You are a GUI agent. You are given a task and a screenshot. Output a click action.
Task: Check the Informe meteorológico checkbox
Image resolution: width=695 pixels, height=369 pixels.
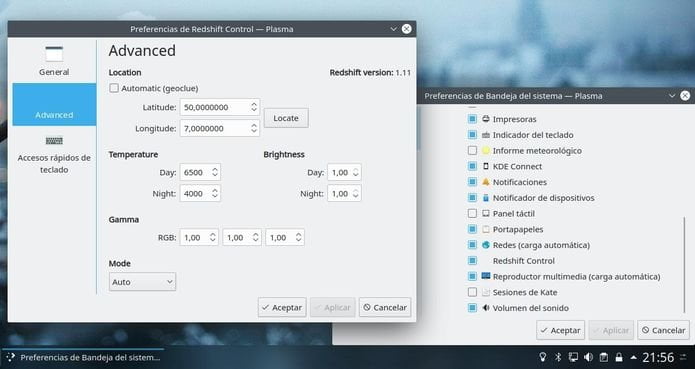[x=472, y=151]
